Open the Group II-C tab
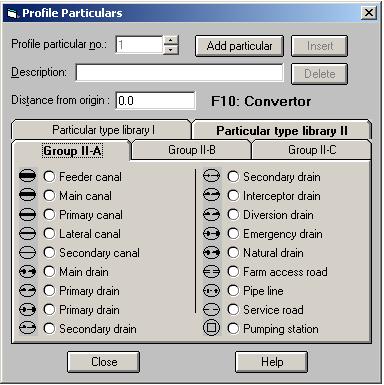The height and width of the screenshot is (385, 384). (x=312, y=150)
